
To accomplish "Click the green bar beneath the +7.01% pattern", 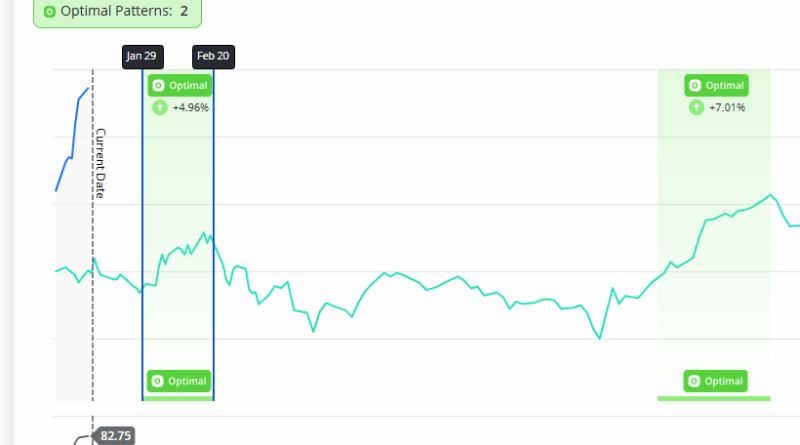I will click(x=713, y=398).
